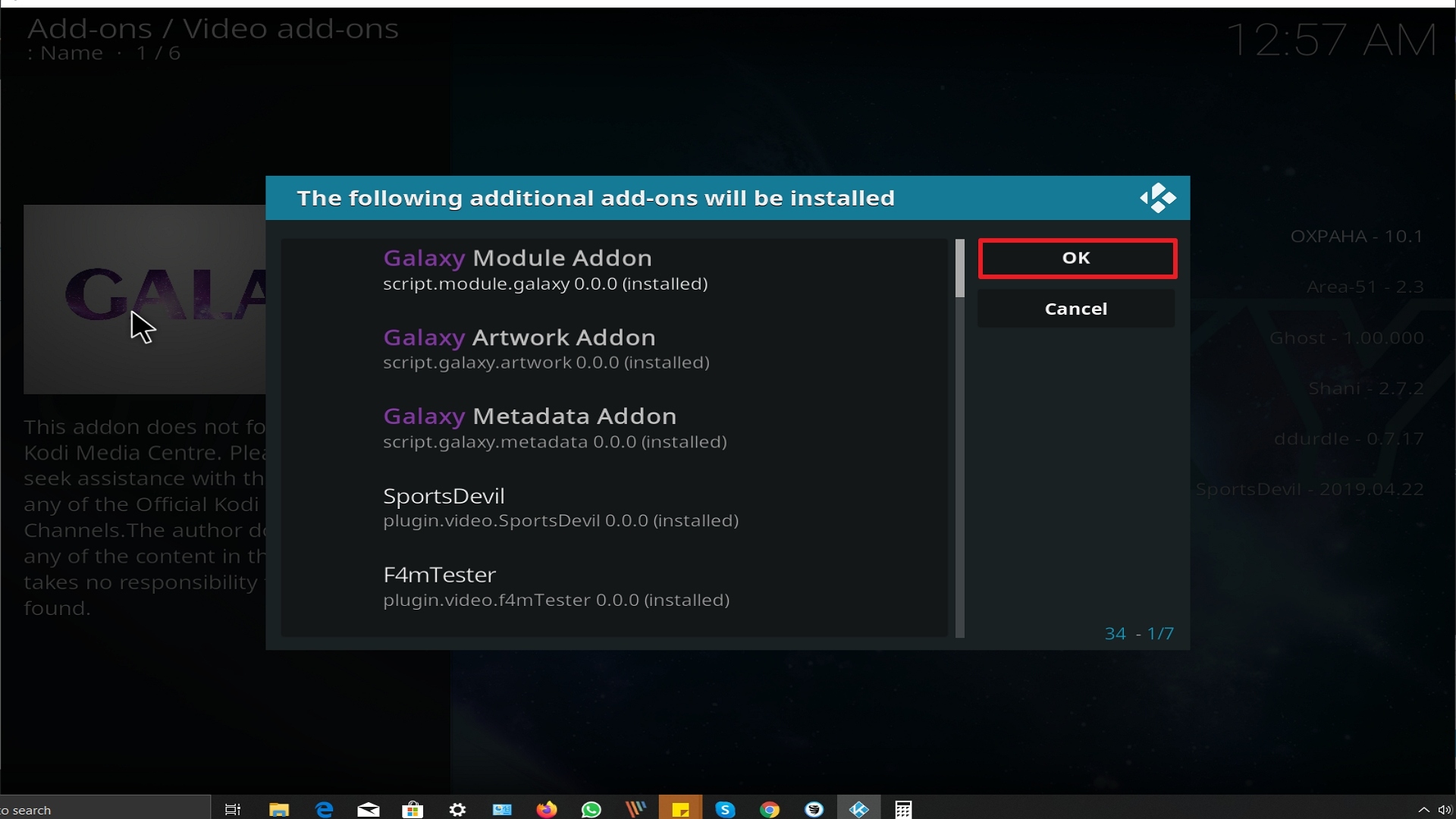Show hidden system tray icons
Image resolution: width=1456 pixels, height=819 pixels.
[1423, 809]
